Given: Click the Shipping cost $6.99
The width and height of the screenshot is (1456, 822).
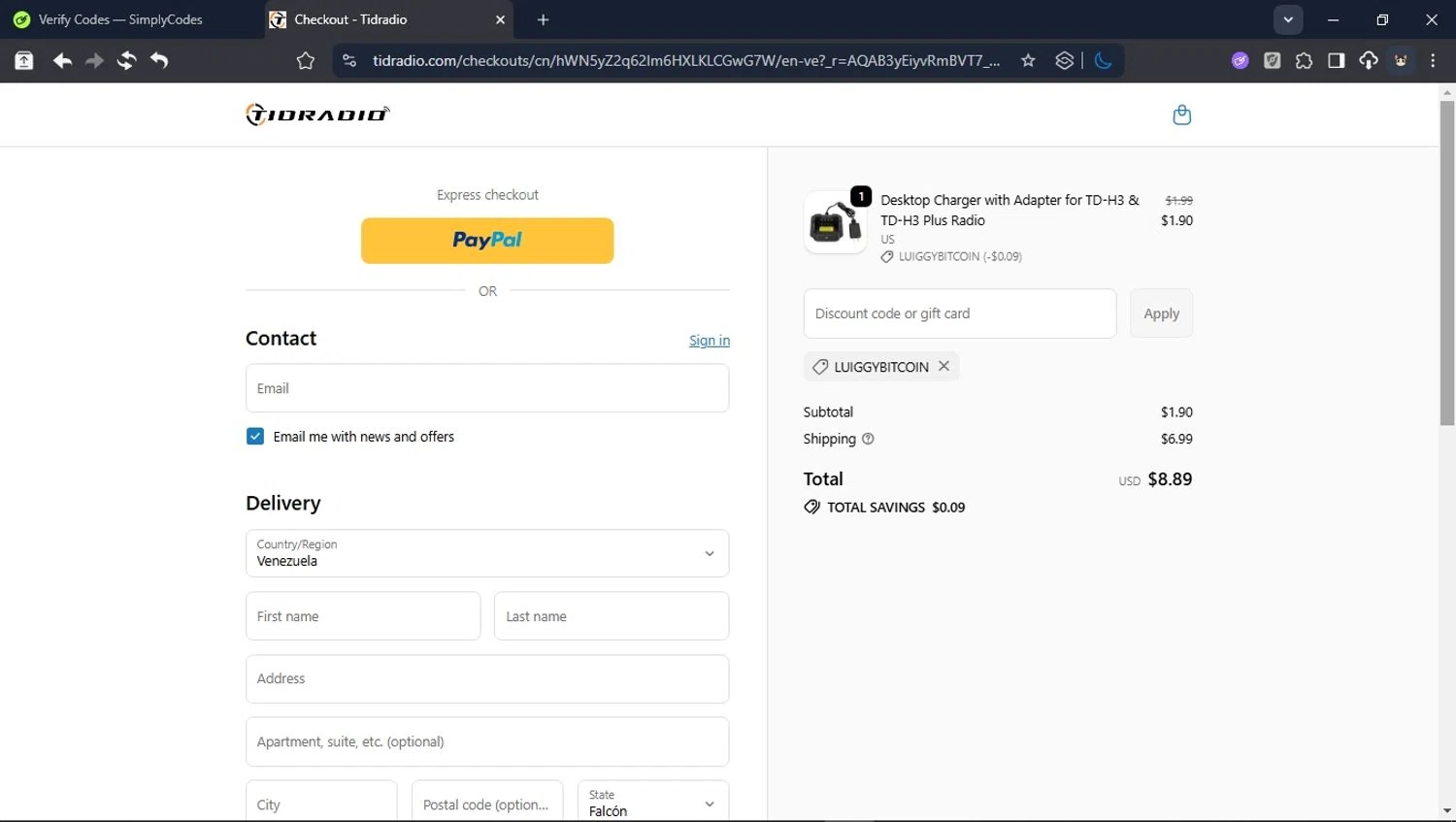Looking at the screenshot, I should pos(1176,439).
